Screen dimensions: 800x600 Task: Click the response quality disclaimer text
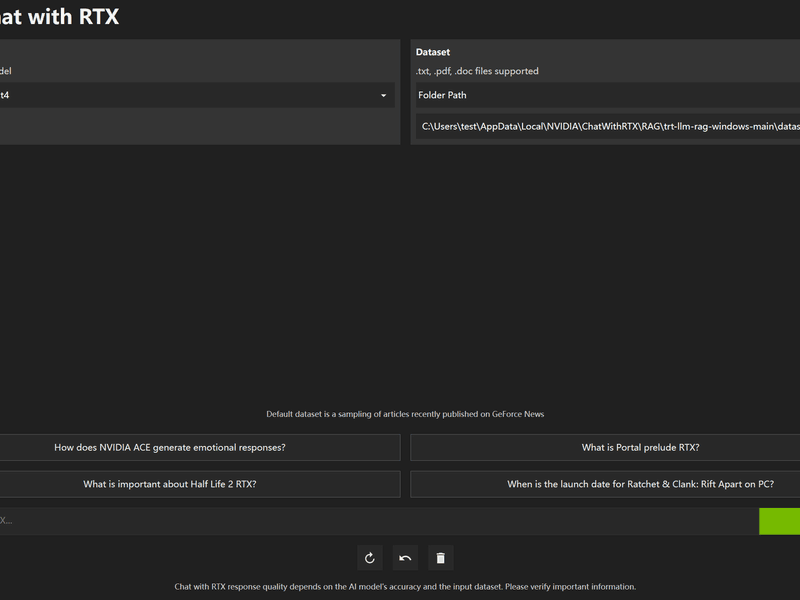(x=405, y=587)
